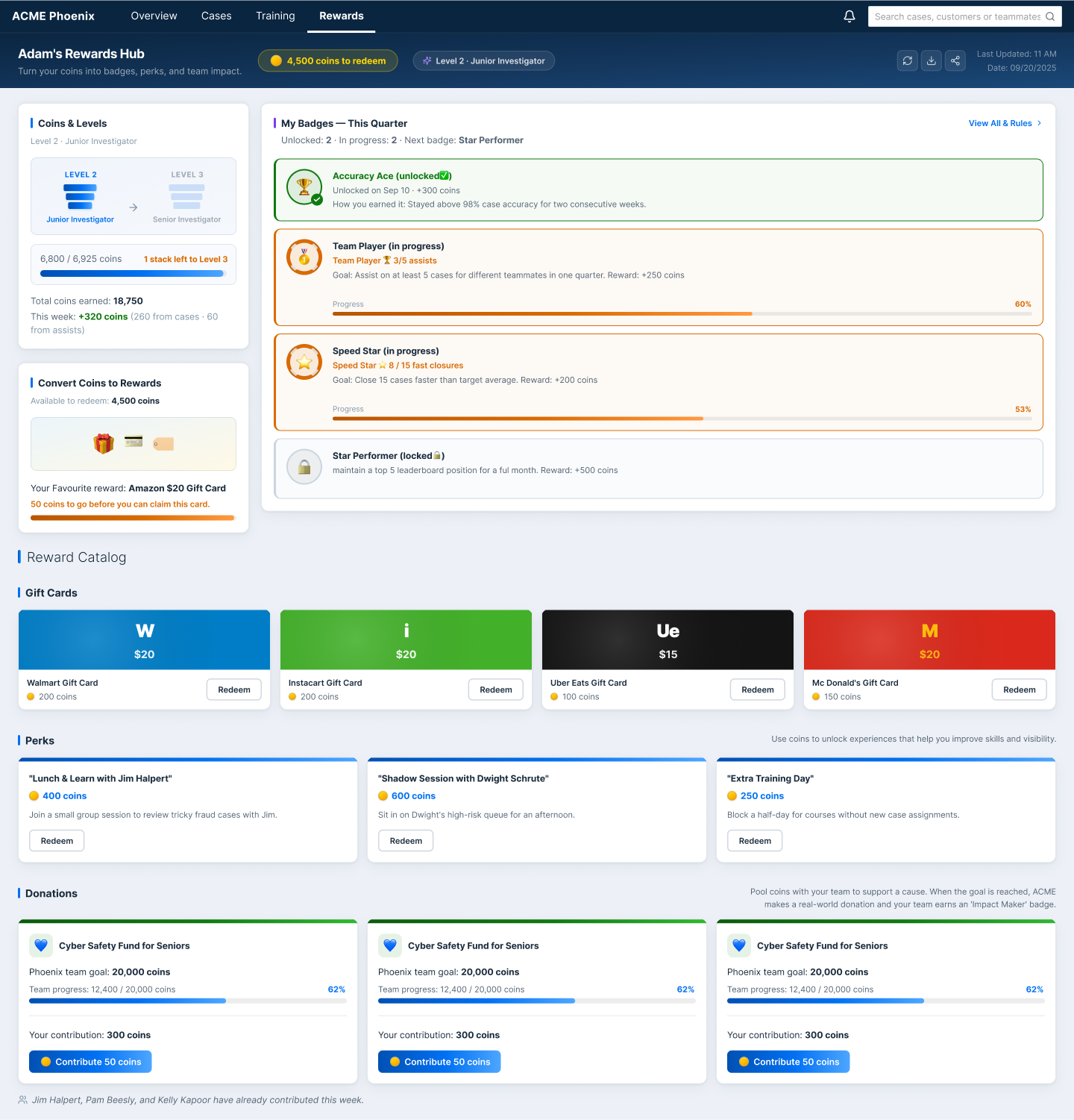Click the heart icon on first donation card

tap(41, 945)
